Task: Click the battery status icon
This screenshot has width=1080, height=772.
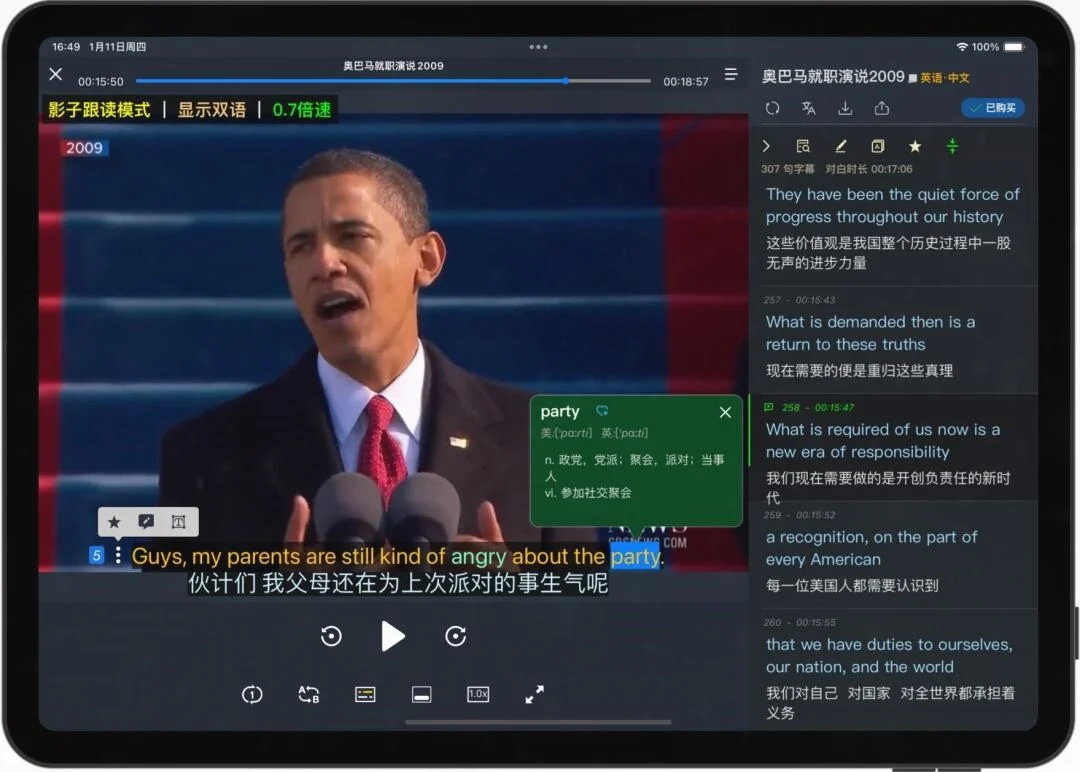Action: click(x=1014, y=47)
